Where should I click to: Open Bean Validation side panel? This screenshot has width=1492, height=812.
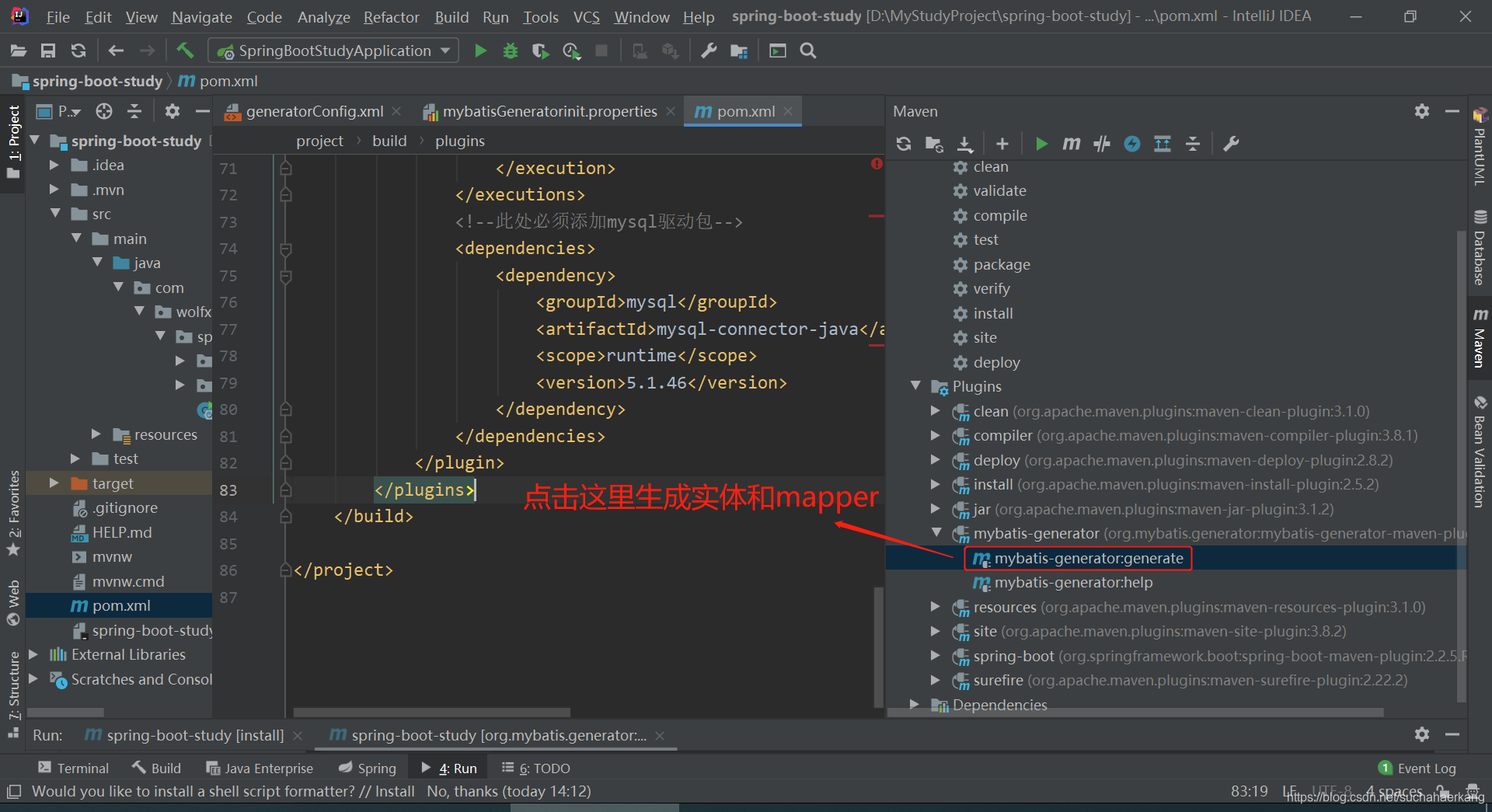pyautogui.click(x=1480, y=452)
